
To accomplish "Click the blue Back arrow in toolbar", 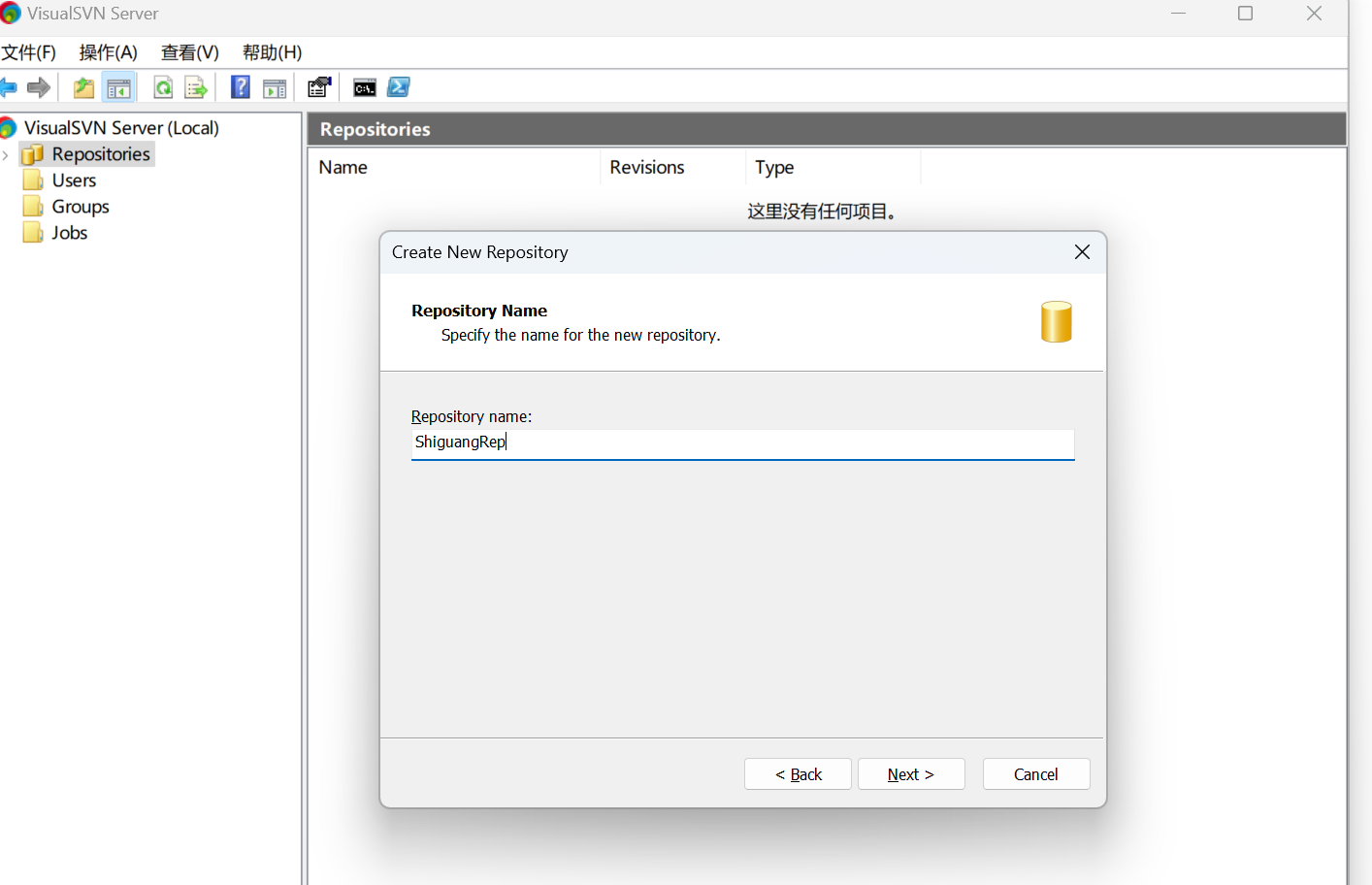I will tap(8, 88).
